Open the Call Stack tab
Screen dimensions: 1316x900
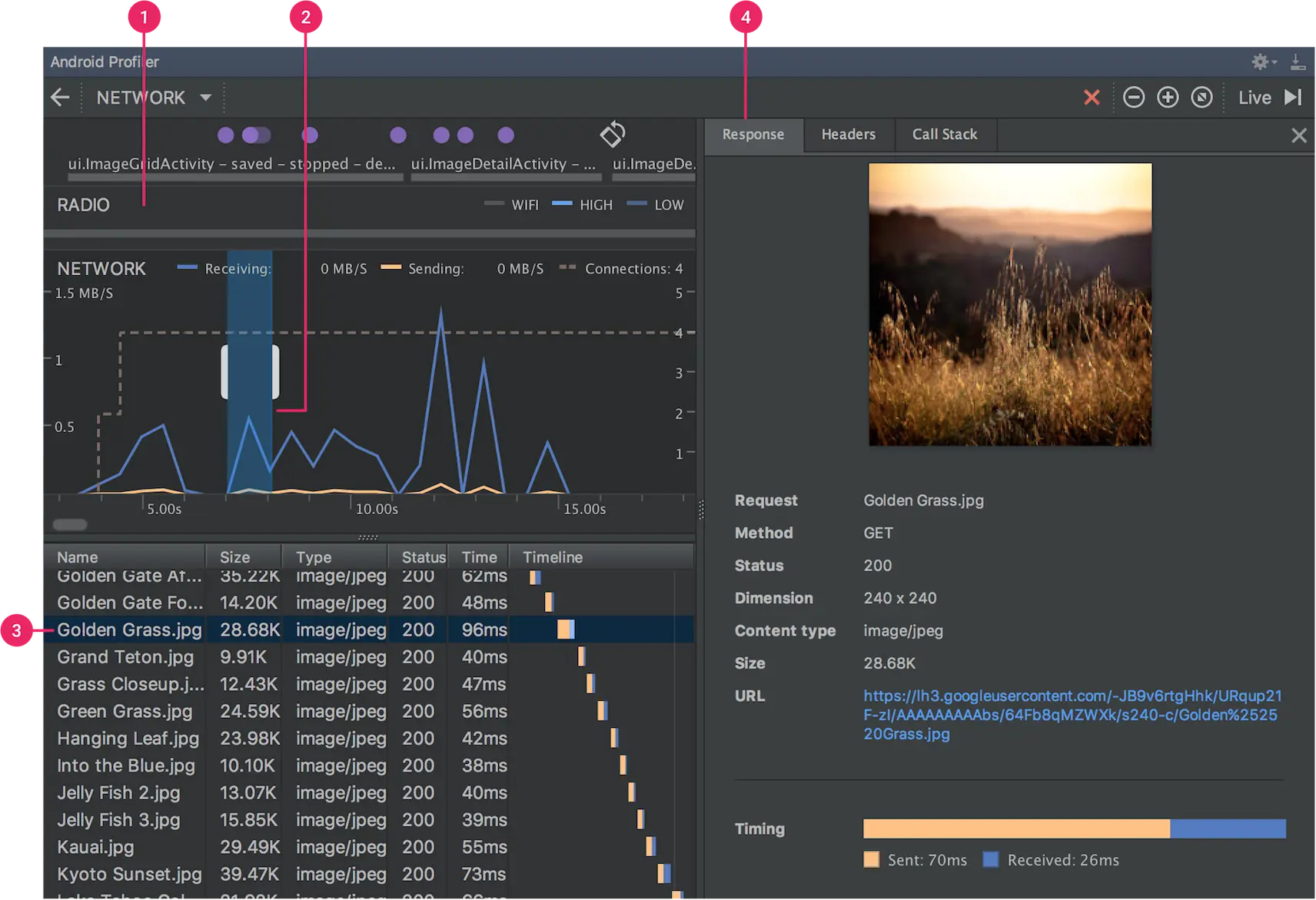[944, 135]
